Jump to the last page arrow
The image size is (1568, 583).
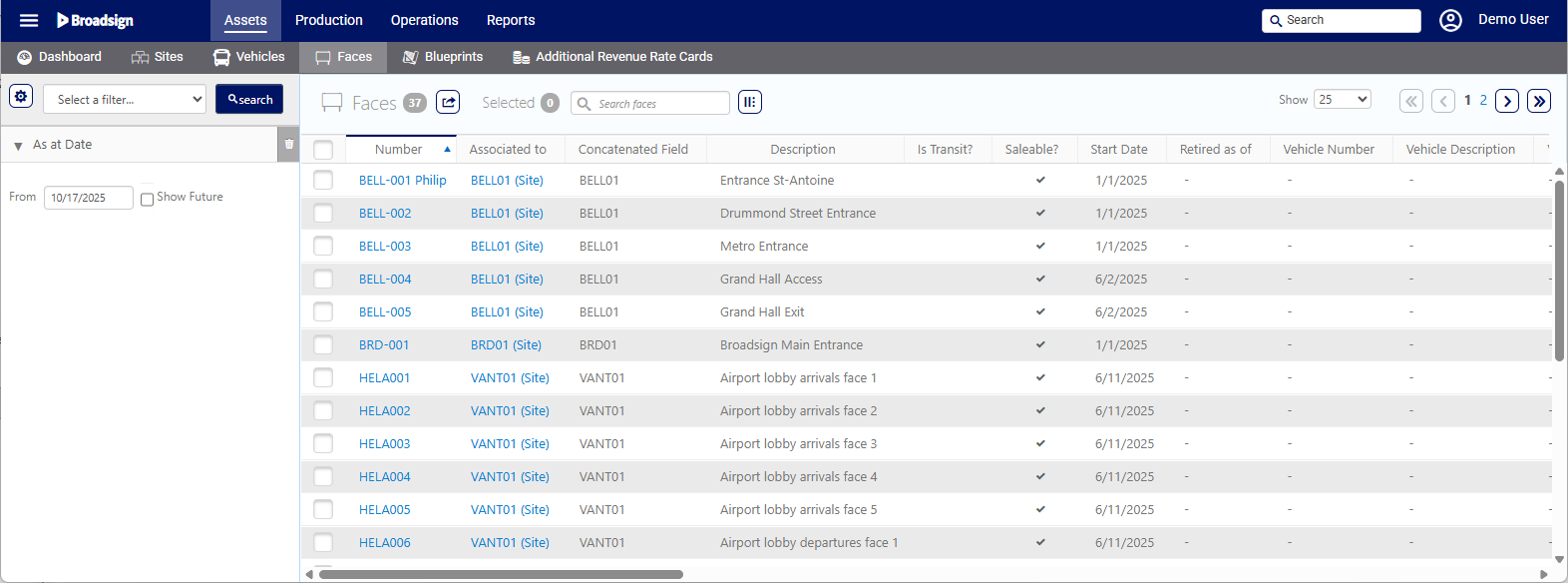pos(1539,101)
